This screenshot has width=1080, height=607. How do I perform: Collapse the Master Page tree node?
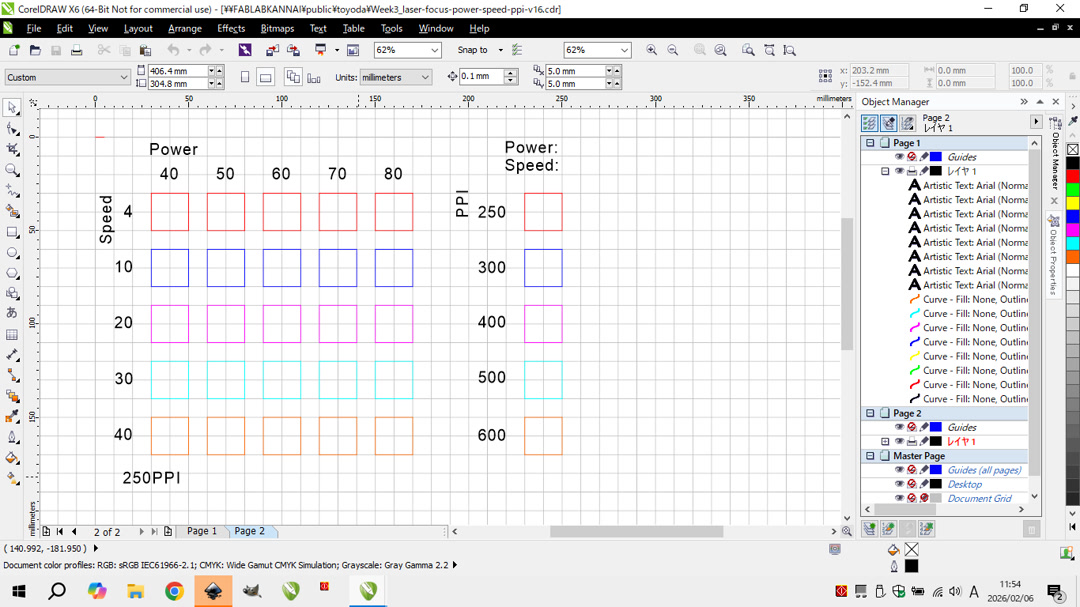869,456
